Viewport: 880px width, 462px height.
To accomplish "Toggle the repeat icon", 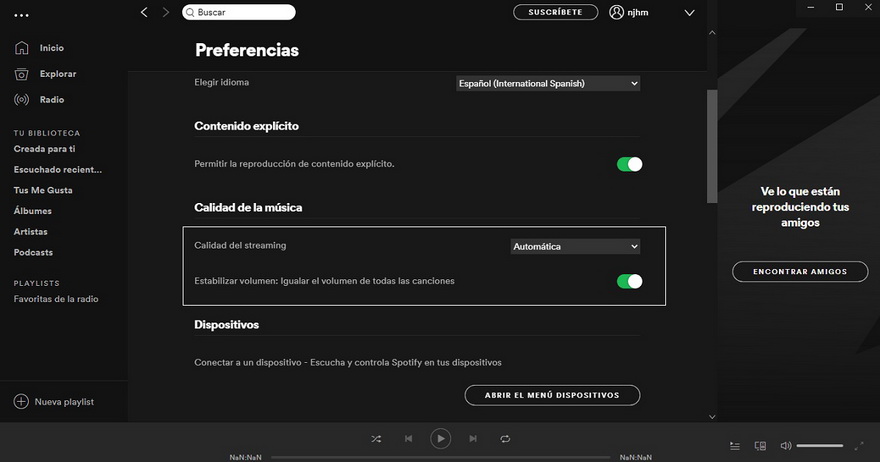I will point(505,439).
